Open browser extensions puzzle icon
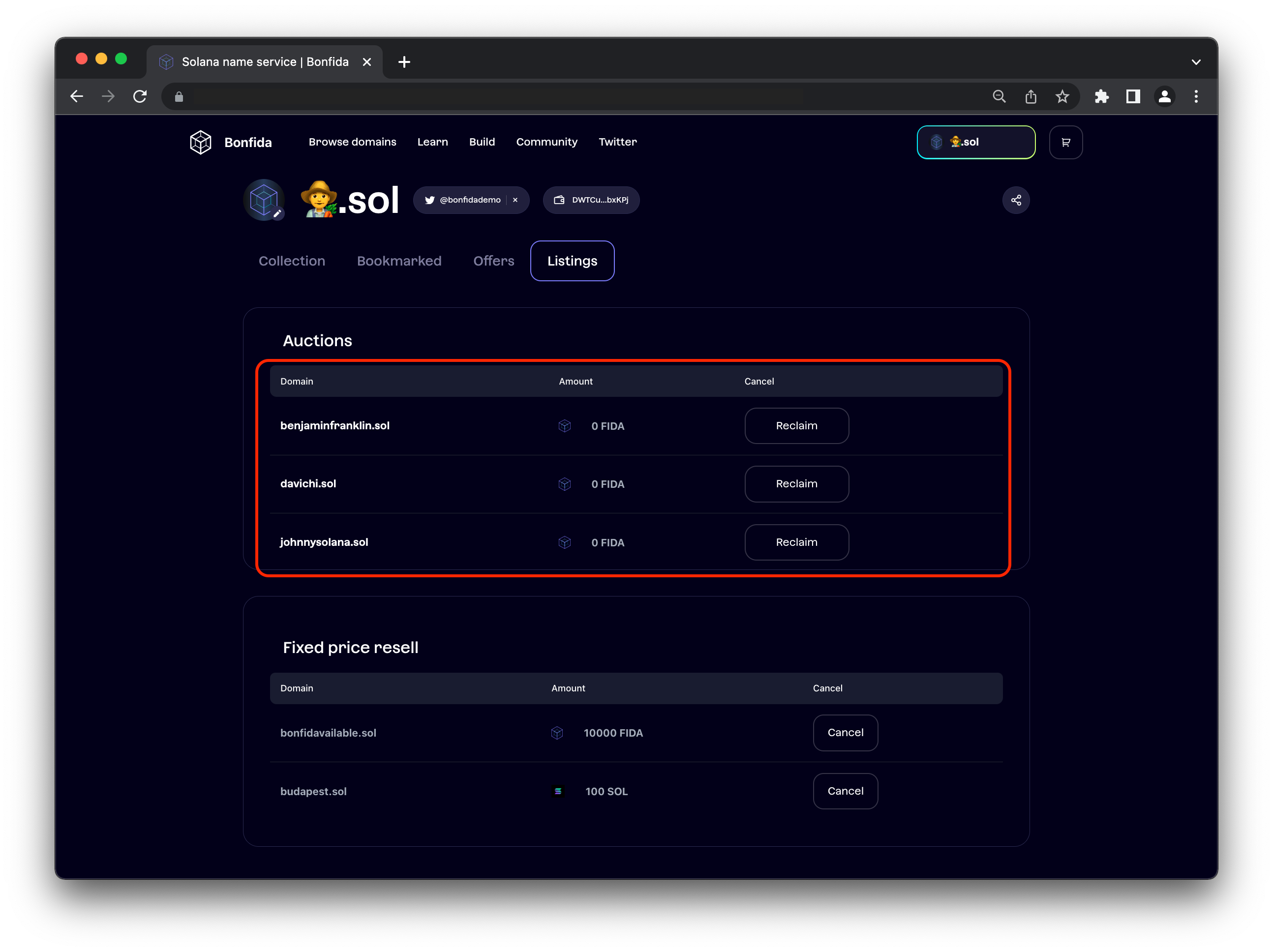Image resolution: width=1273 pixels, height=952 pixels. click(x=1101, y=97)
